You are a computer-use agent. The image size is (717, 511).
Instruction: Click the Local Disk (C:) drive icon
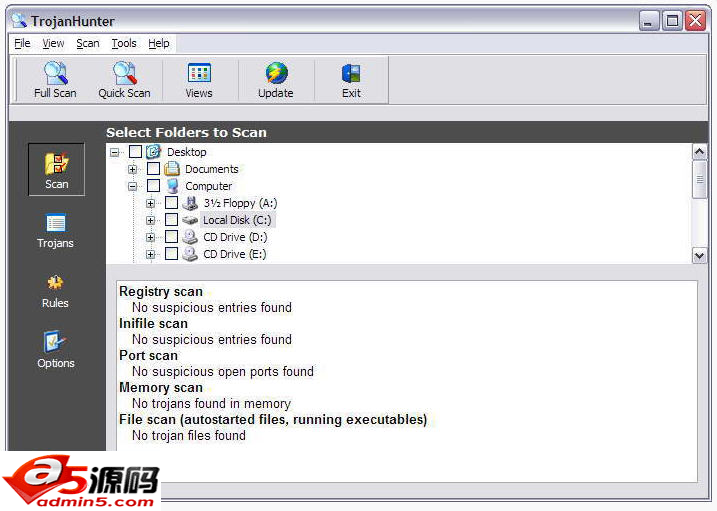coord(190,220)
